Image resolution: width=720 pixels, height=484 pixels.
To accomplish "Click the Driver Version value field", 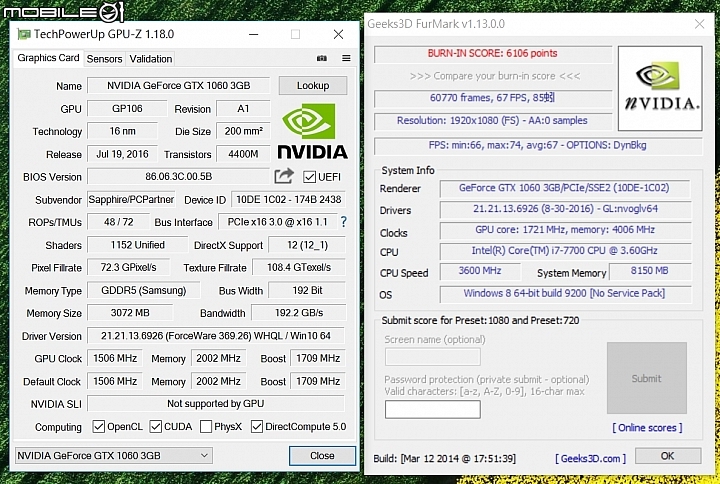I will click(216, 336).
